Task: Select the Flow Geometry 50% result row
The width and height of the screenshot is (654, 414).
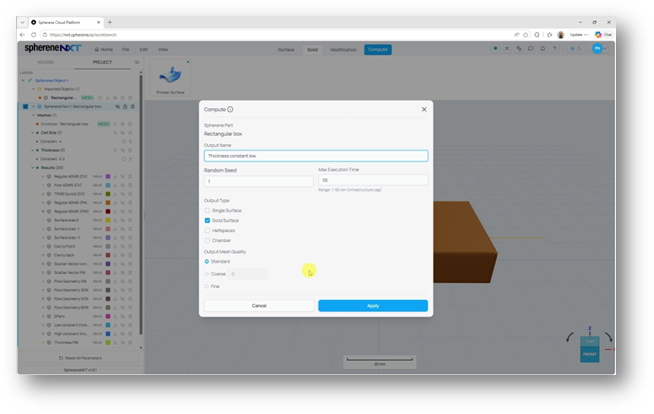Action: 71,299
